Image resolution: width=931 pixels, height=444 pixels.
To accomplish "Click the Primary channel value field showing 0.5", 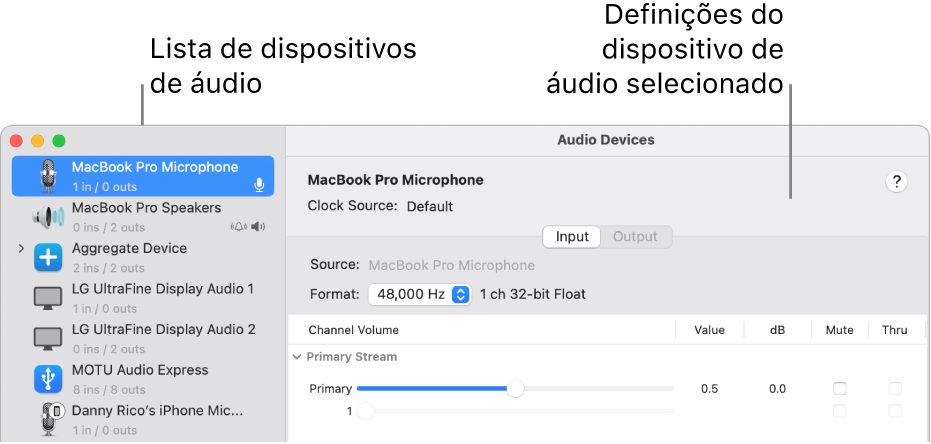I will click(x=709, y=389).
